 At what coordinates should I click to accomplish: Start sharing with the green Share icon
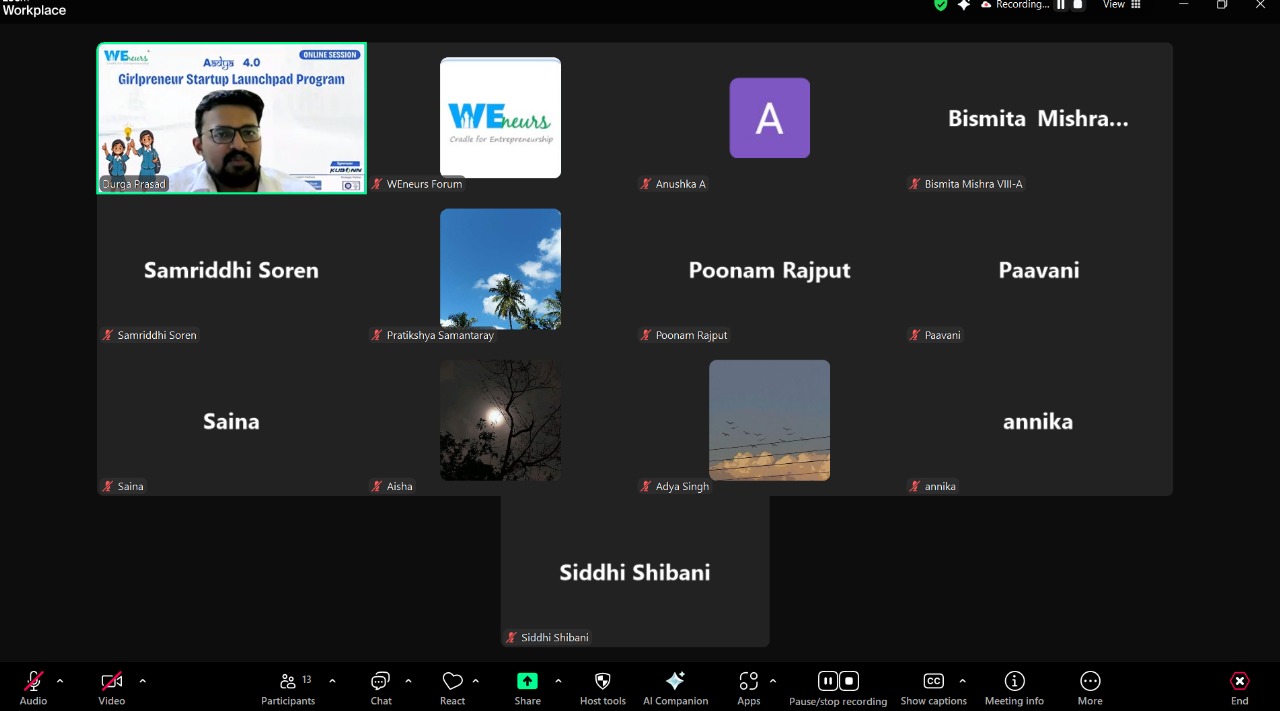[x=527, y=682]
